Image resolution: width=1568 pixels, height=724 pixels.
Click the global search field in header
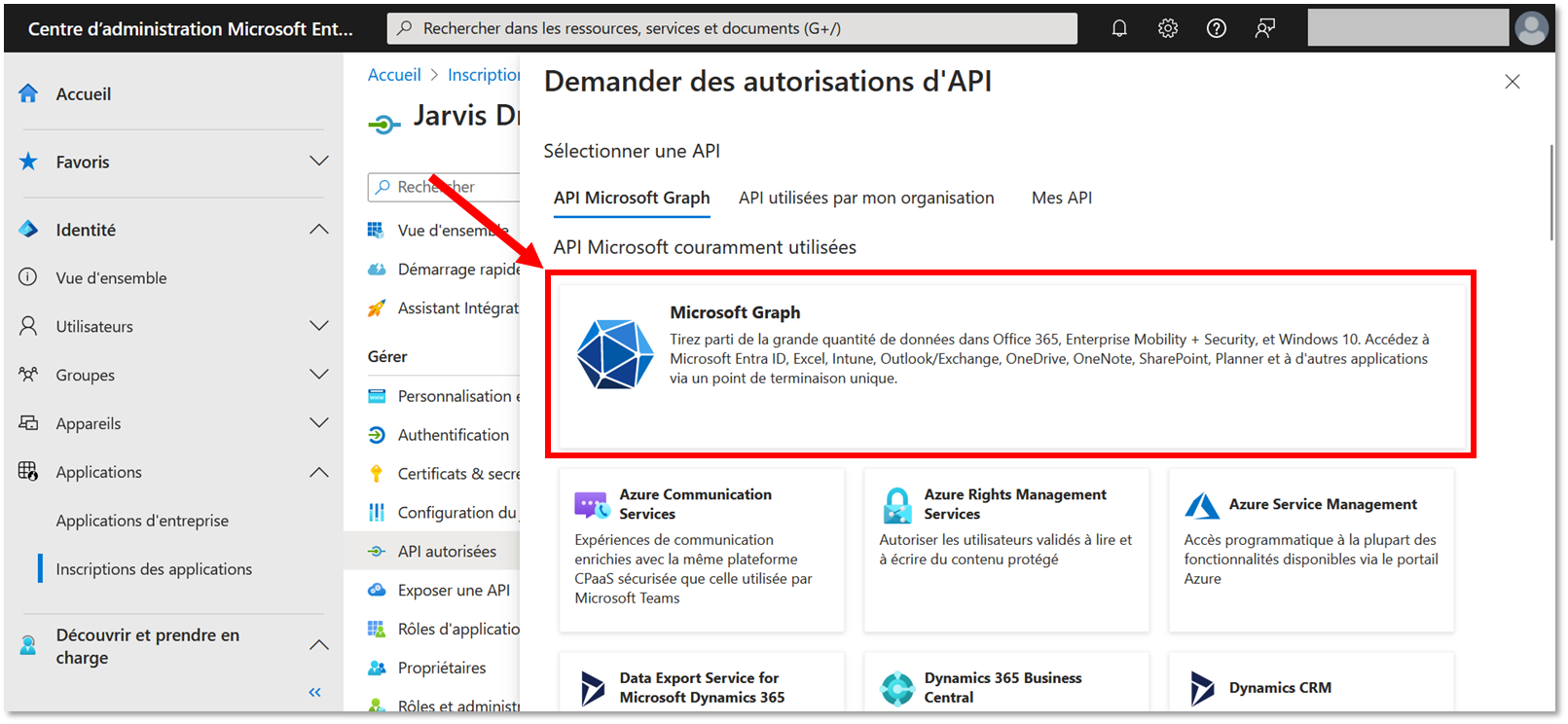(x=732, y=28)
